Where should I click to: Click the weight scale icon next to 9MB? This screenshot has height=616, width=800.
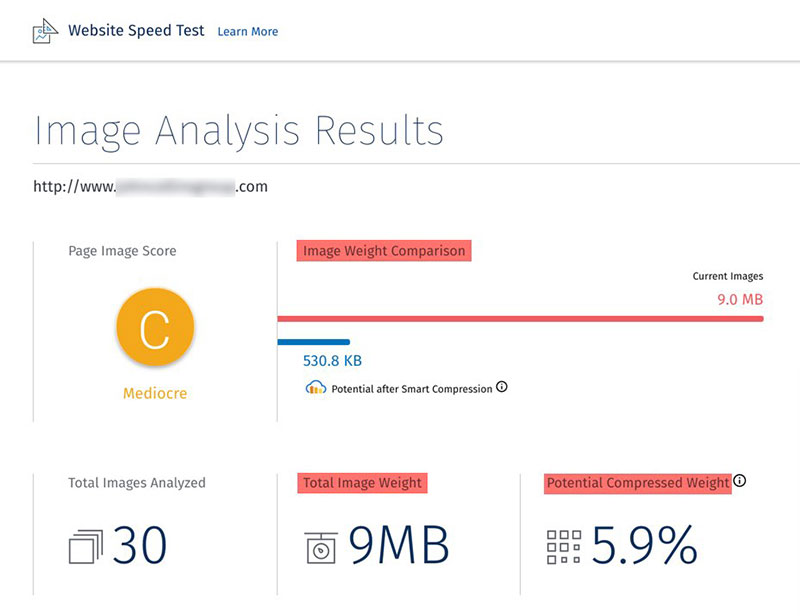pos(321,548)
